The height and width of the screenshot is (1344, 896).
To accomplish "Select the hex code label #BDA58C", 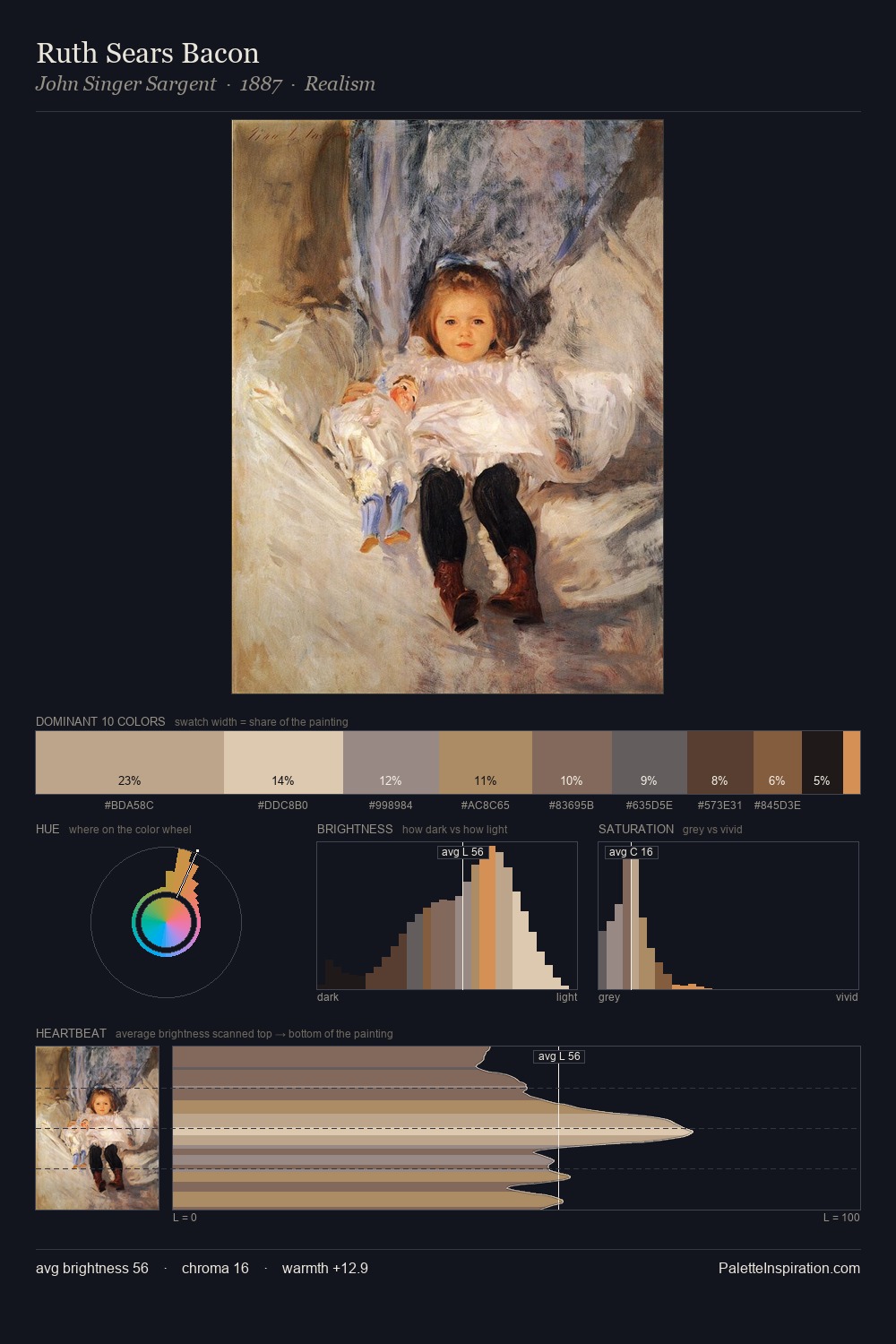I will pyautogui.click(x=129, y=806).
